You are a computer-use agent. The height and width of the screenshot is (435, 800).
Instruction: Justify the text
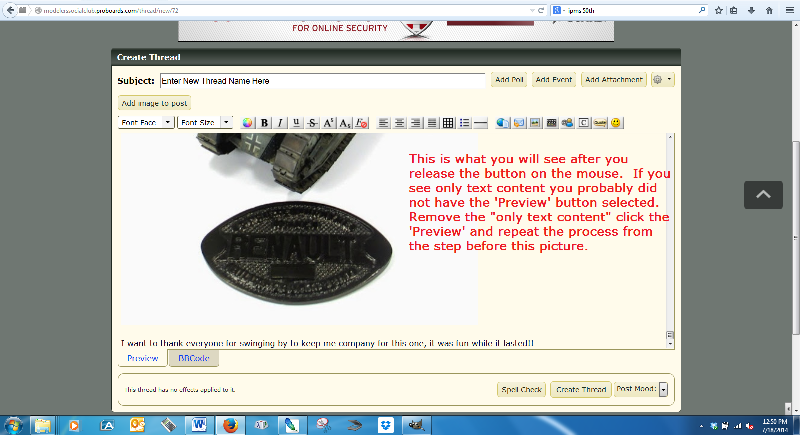pyautogui.click(x=432, y=123)
